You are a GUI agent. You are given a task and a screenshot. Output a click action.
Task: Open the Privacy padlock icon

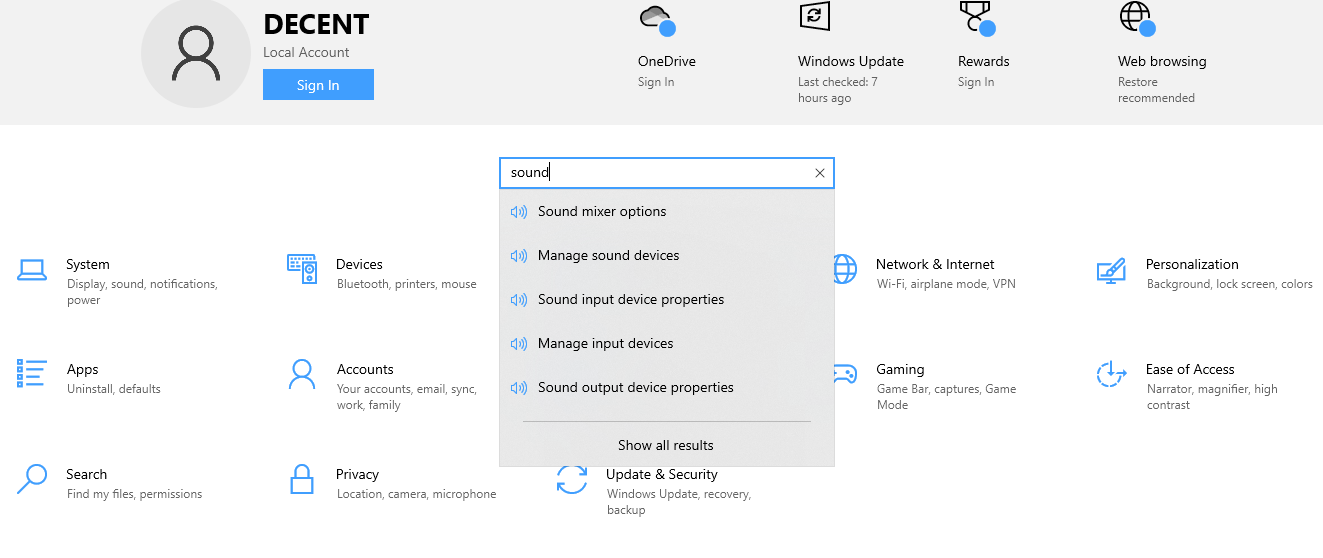tap(302, 479)
